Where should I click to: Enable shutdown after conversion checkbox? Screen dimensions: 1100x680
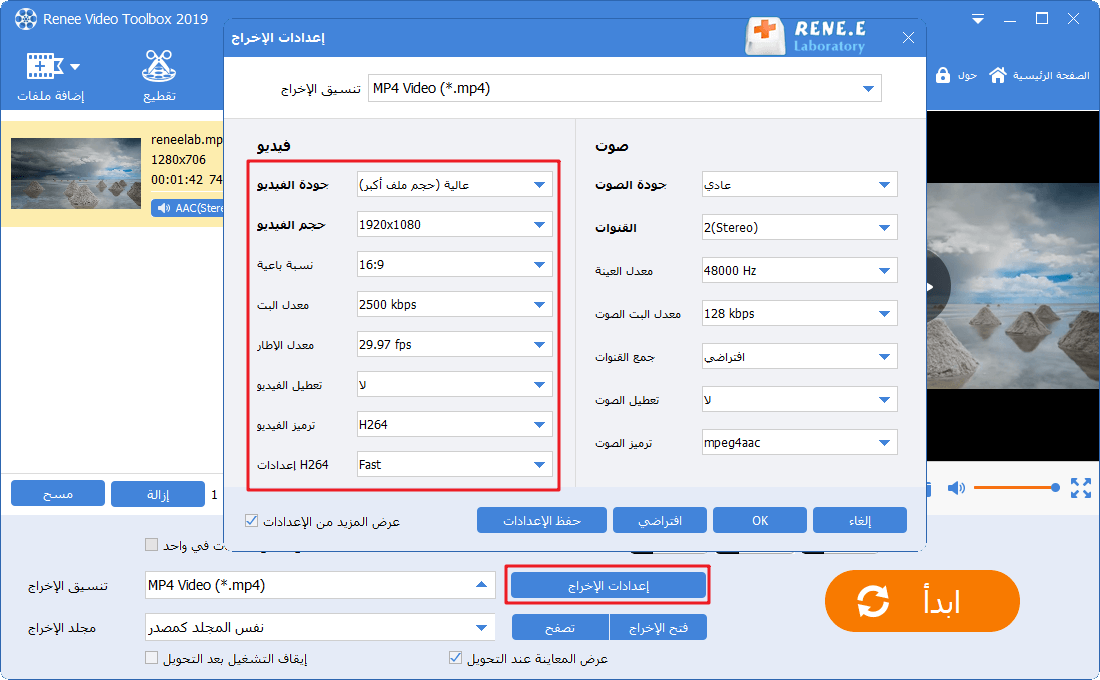coord(151,658)
